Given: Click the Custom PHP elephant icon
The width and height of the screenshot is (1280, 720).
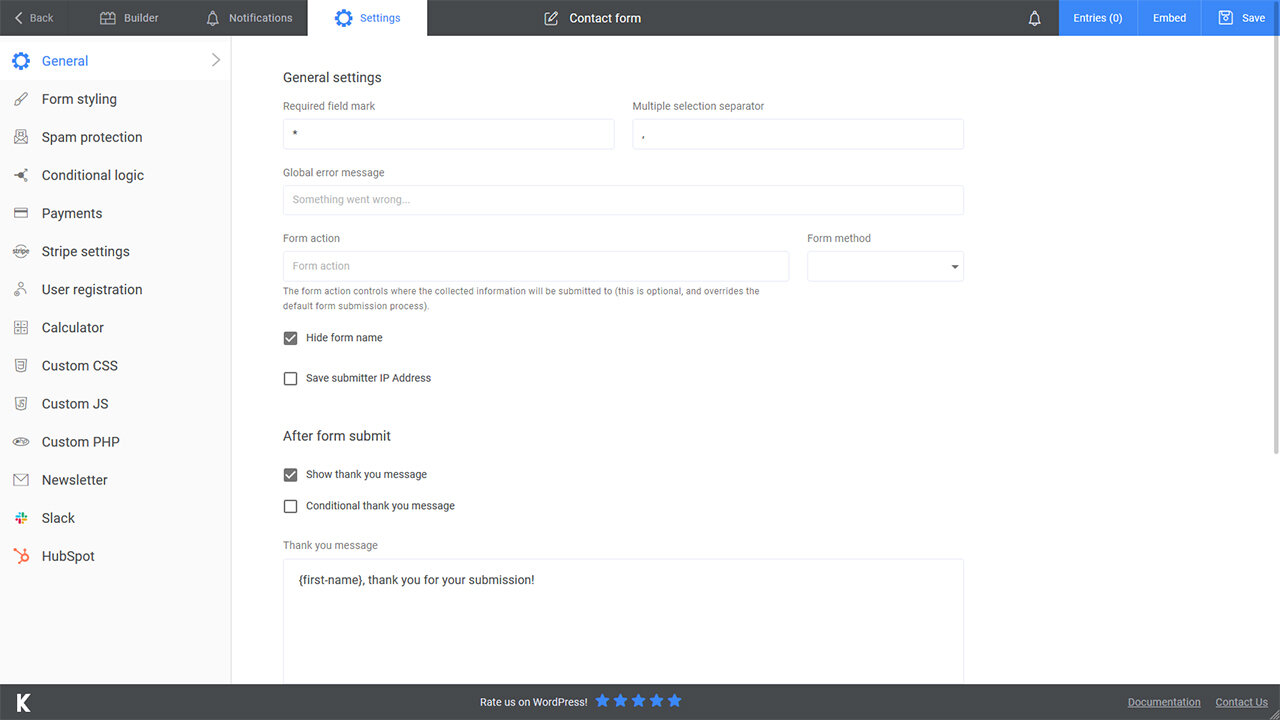Looking at the screenshot, I should coord(21,441).
